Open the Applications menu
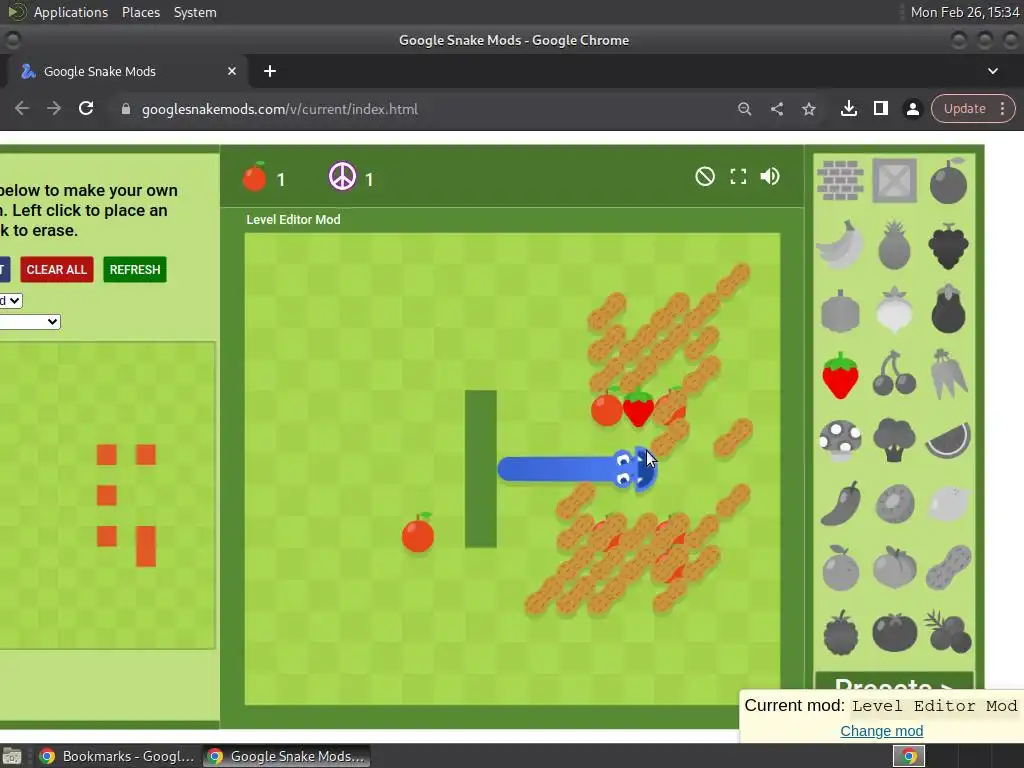1024x768 pixels. 71,12
